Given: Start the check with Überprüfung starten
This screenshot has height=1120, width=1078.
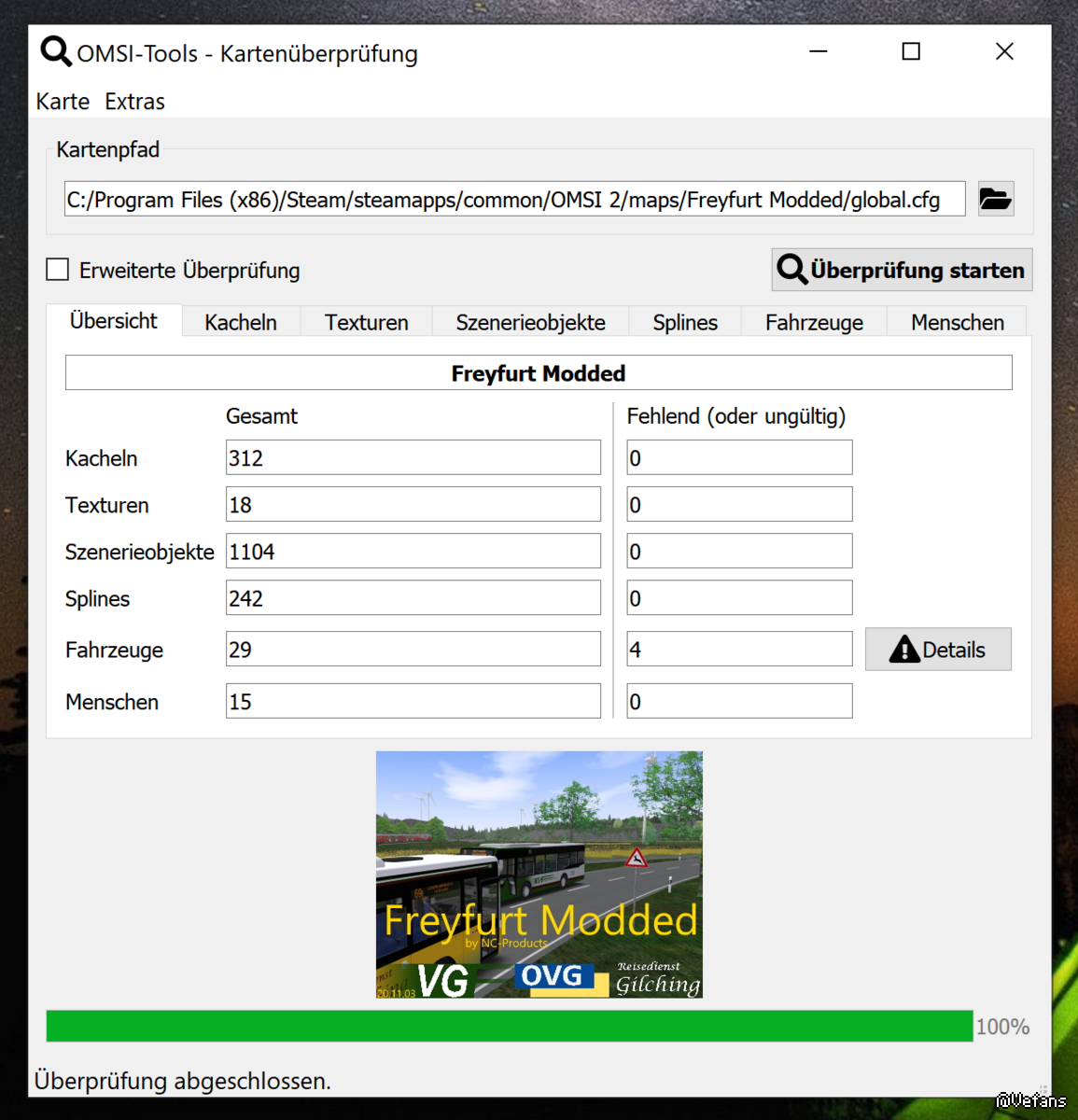Looking at the screenshot, I should pos(902,270).
